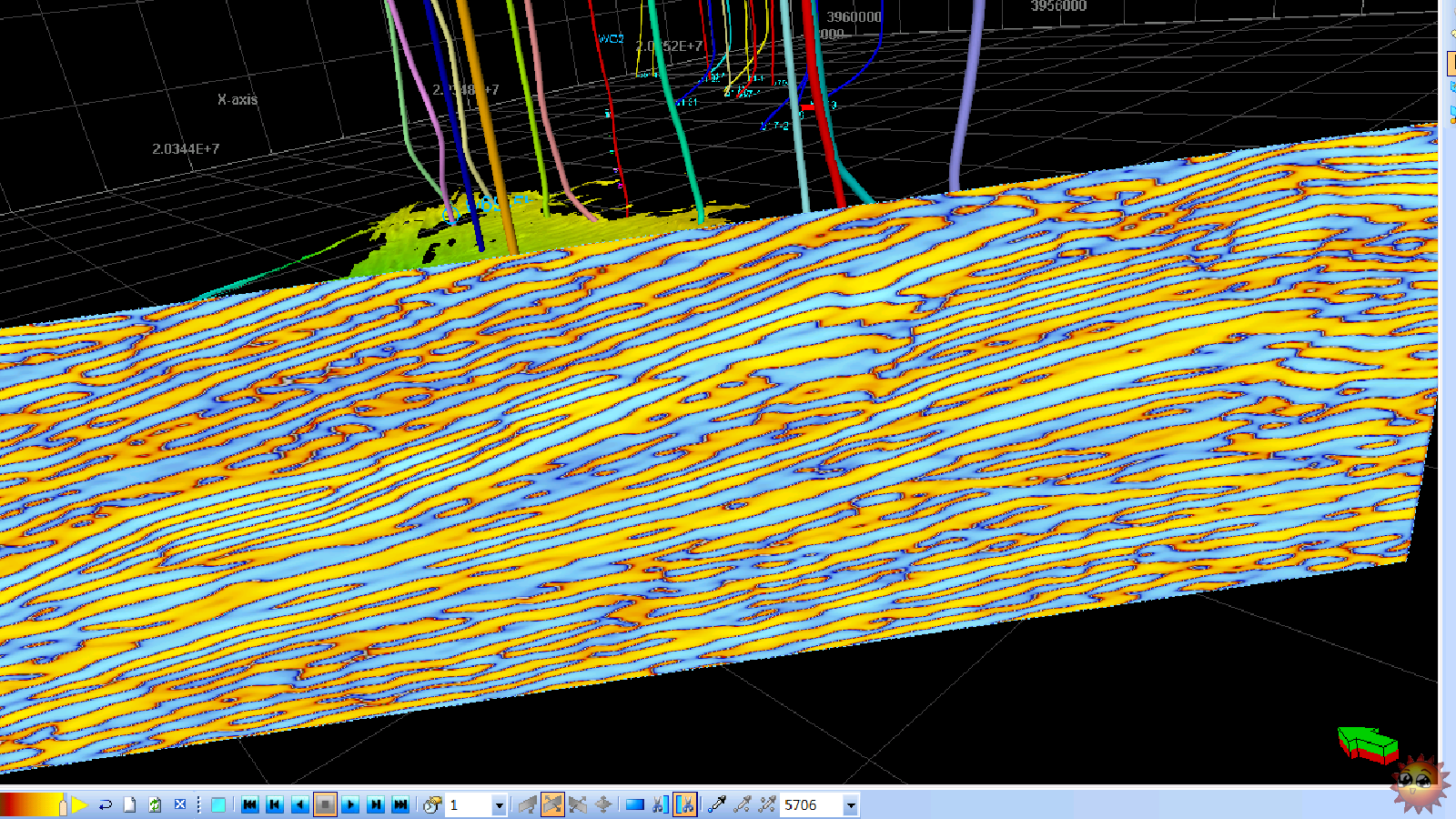Click the field showing 5706
The height and width of the screenshot is (819, 1456).
tap(812, 805)
